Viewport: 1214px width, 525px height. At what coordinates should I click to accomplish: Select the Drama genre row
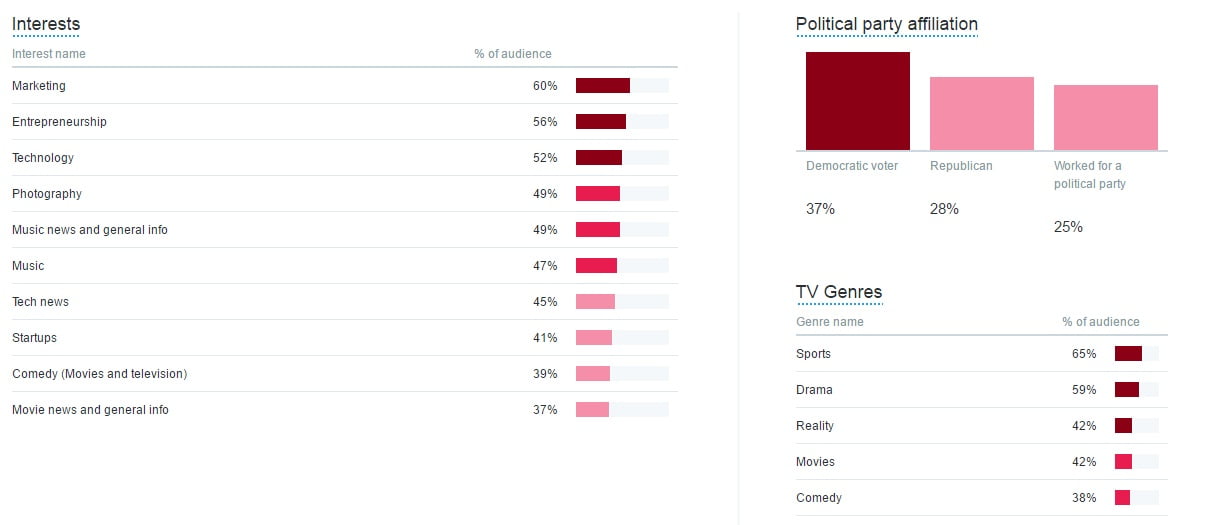(x=981, y=390)
